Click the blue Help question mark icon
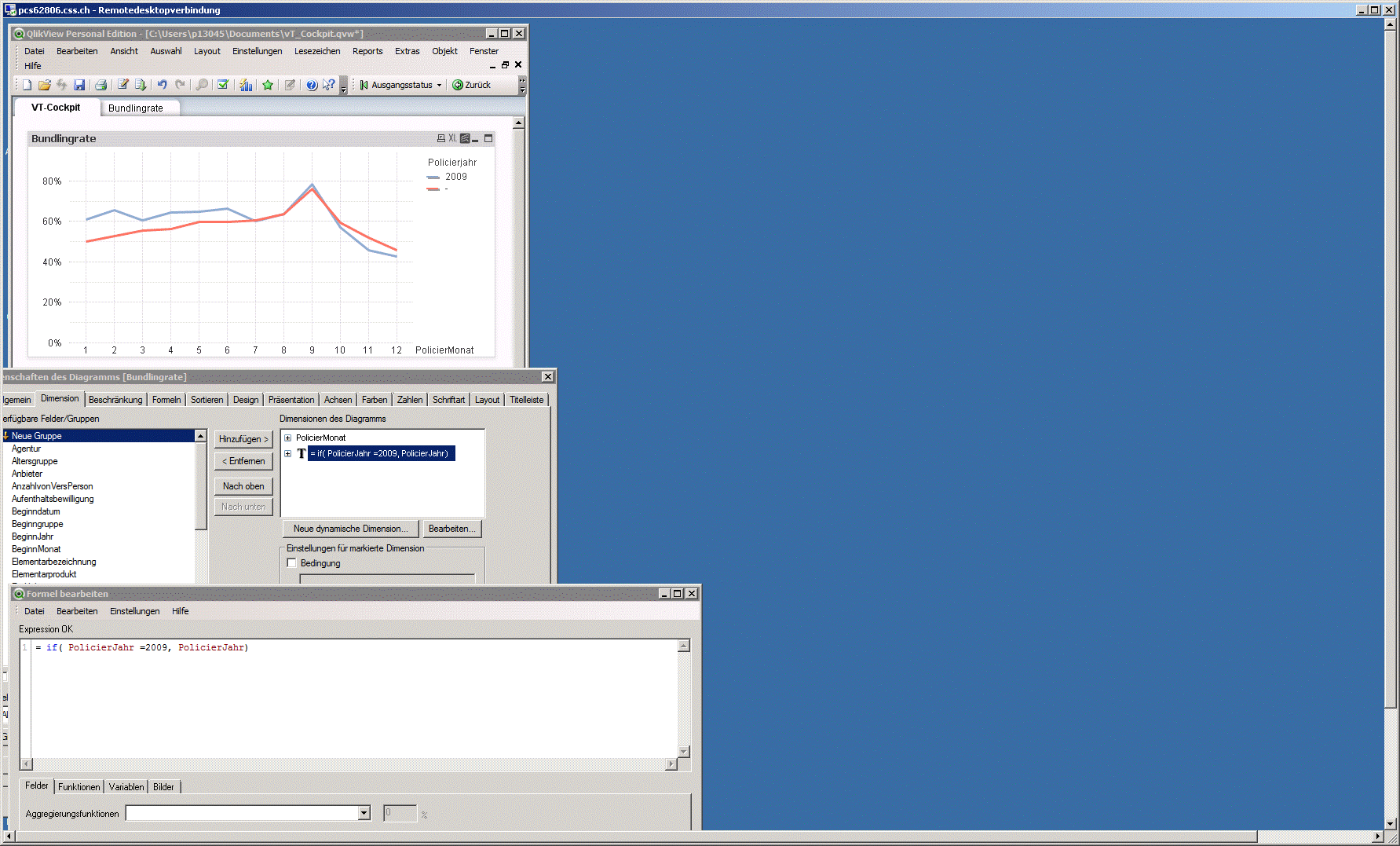Image resolution: width=1400 pixels, height=846 pixels. tap(312, 85)
